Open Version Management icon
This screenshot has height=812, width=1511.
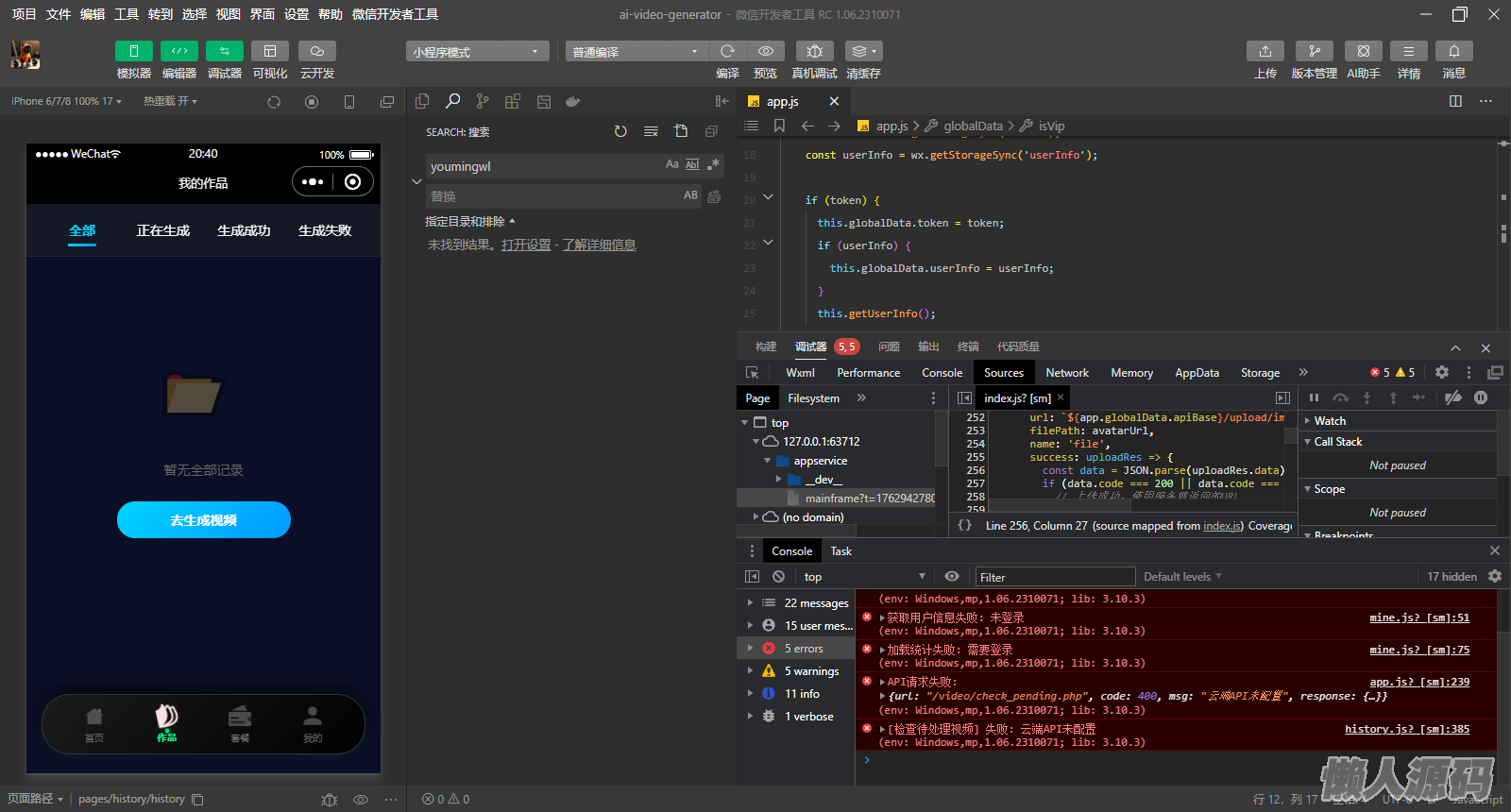[x=1314, y=51]
